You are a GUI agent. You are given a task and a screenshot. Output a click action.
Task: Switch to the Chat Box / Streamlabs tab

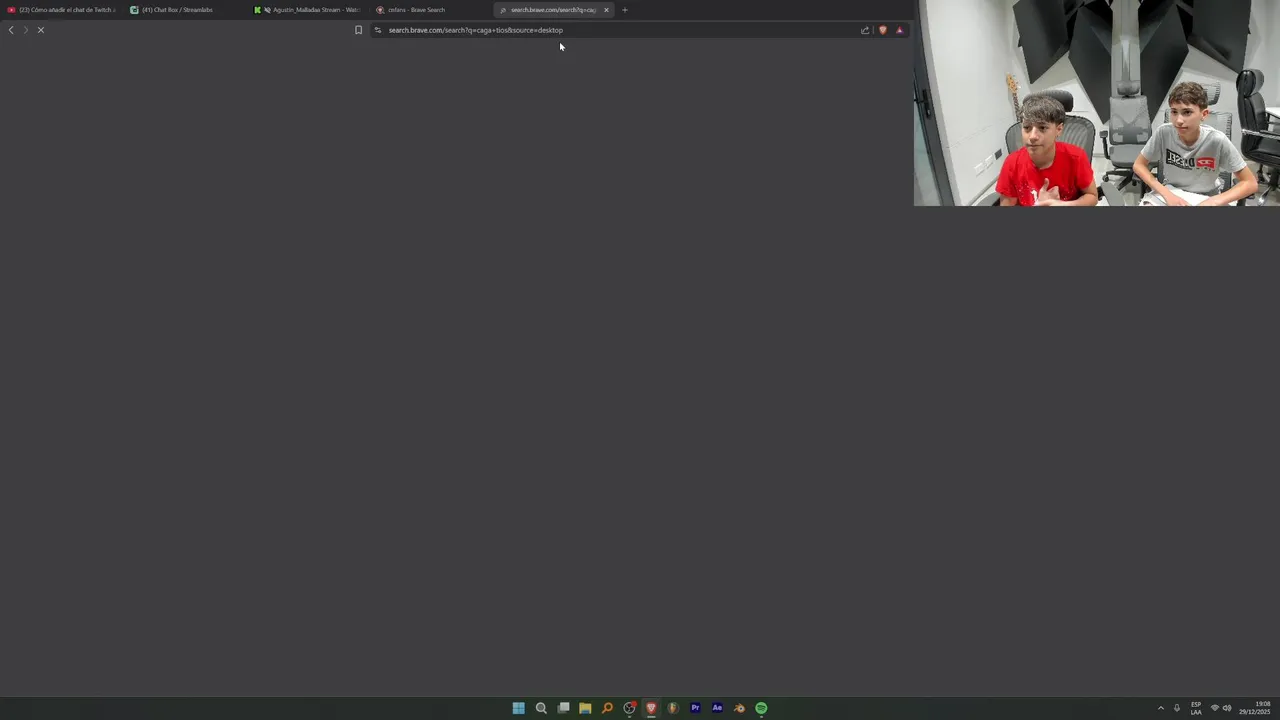pyautogui.click(x=184, y=10)
